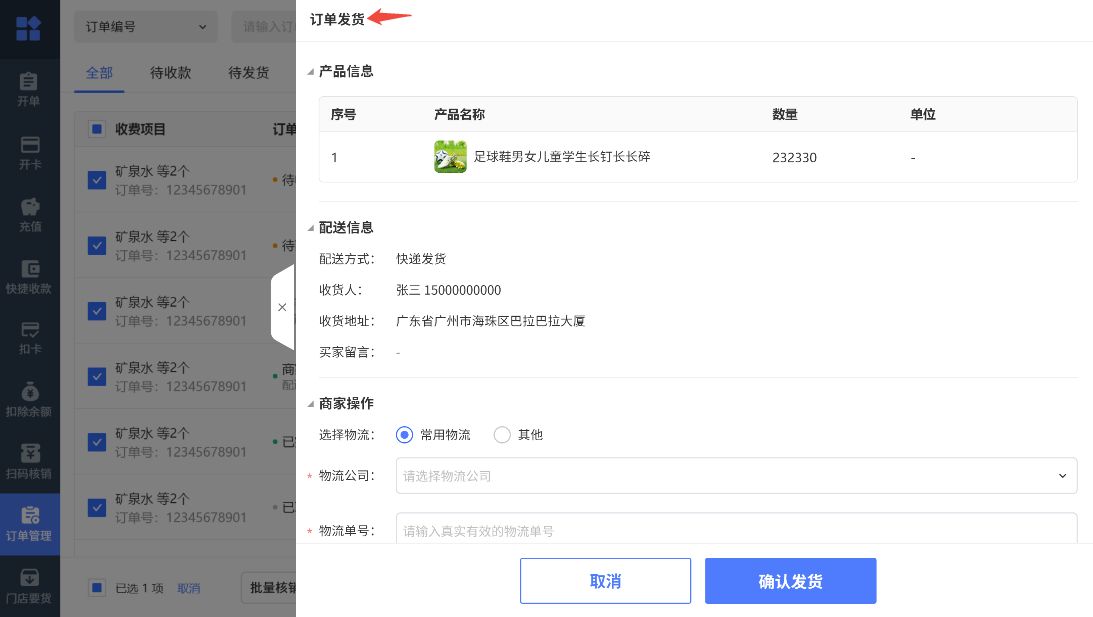The height and width of the screenshot is (617, 1093).
Task: Open the 扣除余额 sidebar icon
Action: [29, 400]
